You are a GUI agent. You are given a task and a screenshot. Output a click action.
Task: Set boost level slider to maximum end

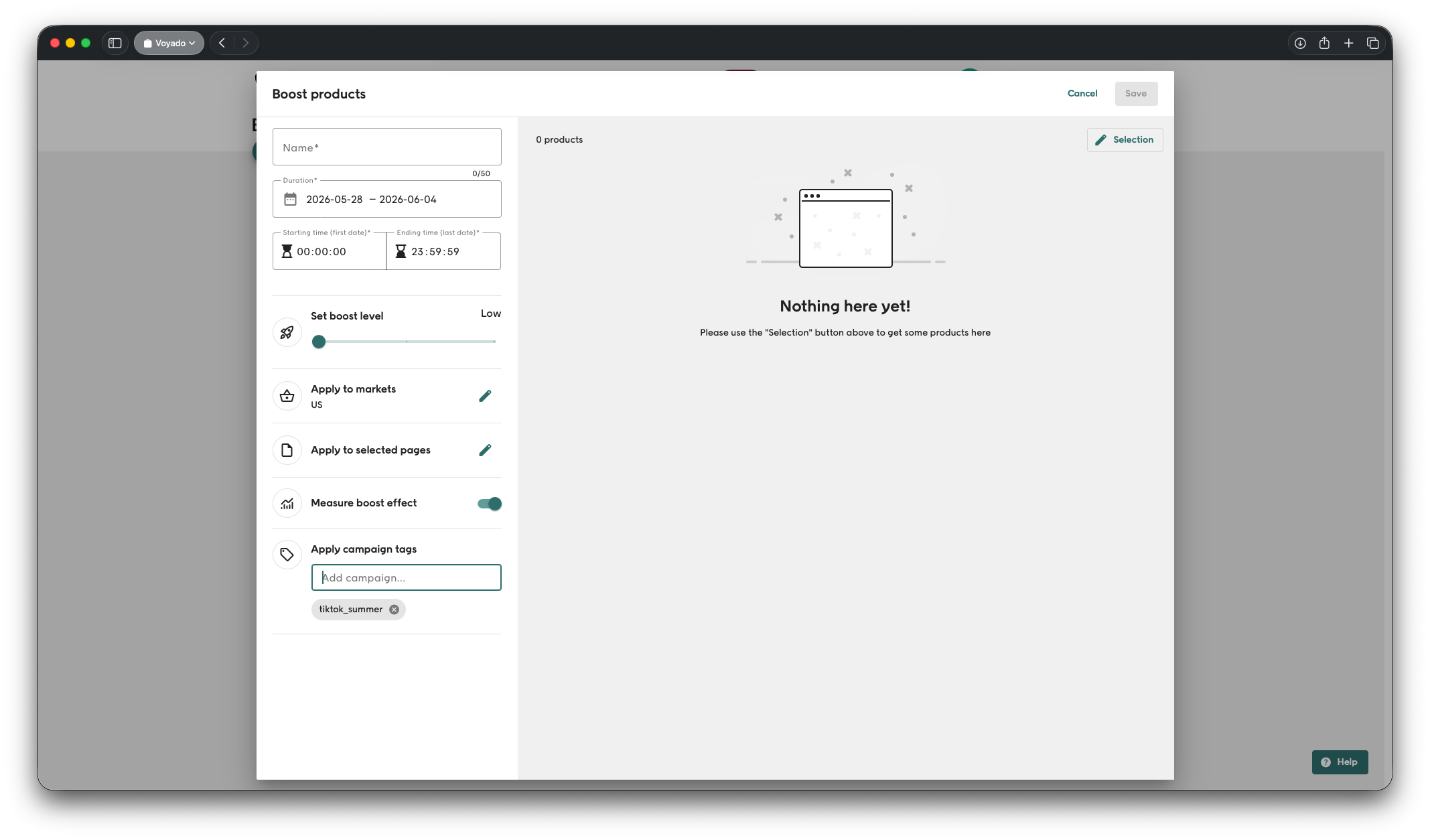pos(494,342)
